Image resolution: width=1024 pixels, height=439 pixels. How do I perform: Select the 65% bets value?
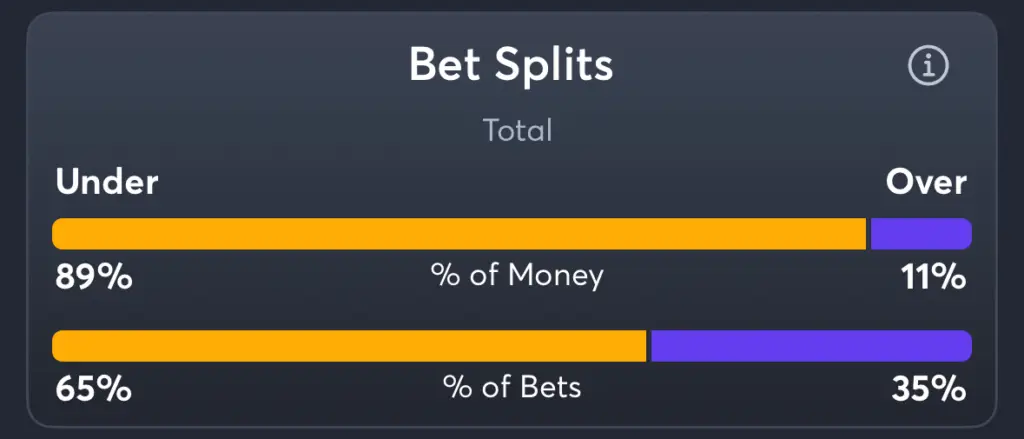(93, 390)
